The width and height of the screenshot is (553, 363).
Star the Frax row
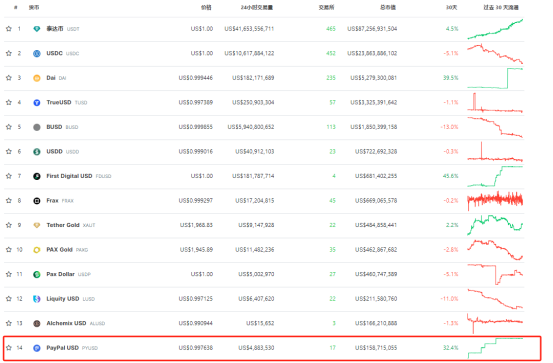[9, 200]
